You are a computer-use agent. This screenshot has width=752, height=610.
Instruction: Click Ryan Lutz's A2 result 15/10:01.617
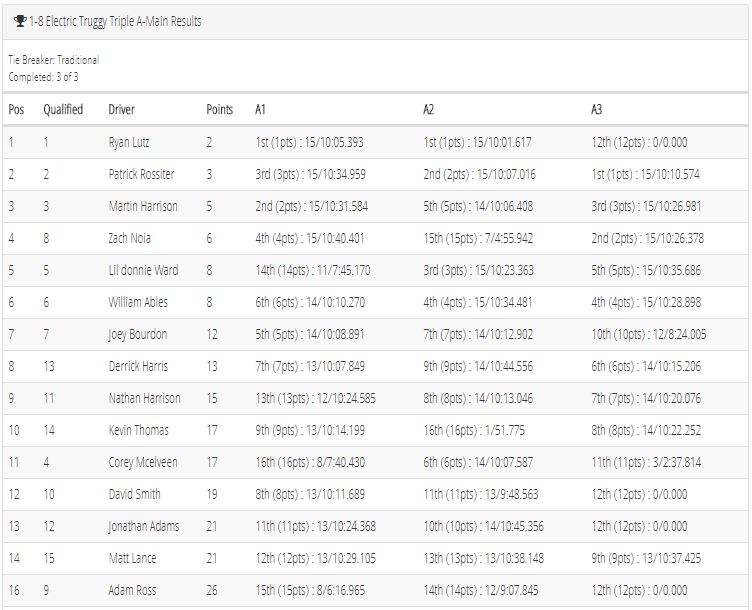pos(502,142)
